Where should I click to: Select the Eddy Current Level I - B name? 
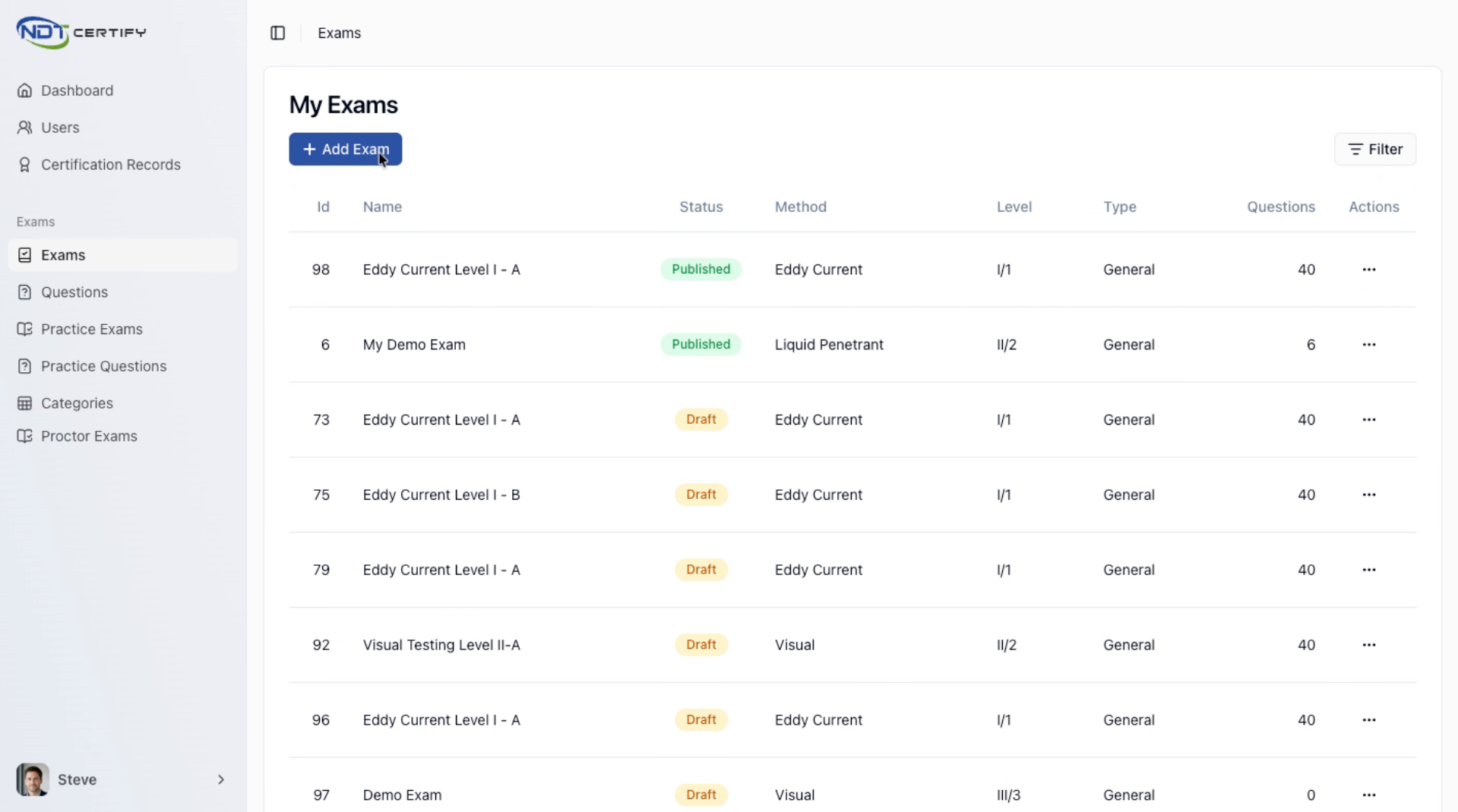pyautogui.click(x=441, y=494)
